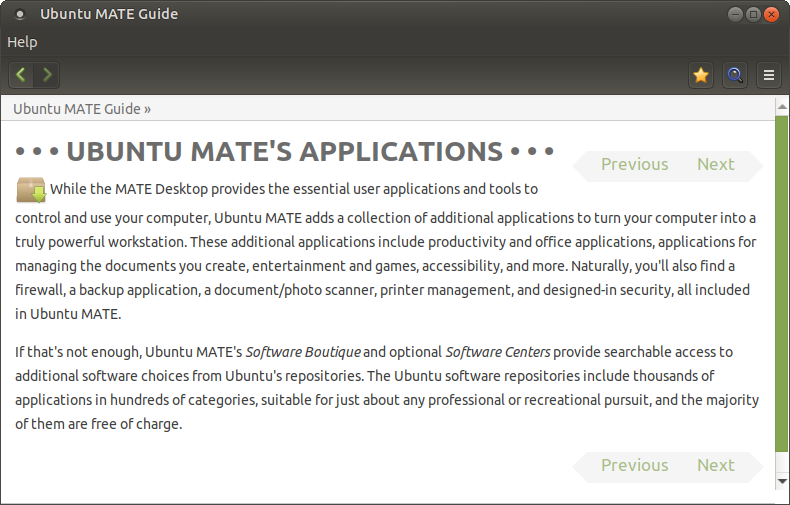Click the scrollbar down arrow
This screenshot has width=790, height=505.
(782, 481)
